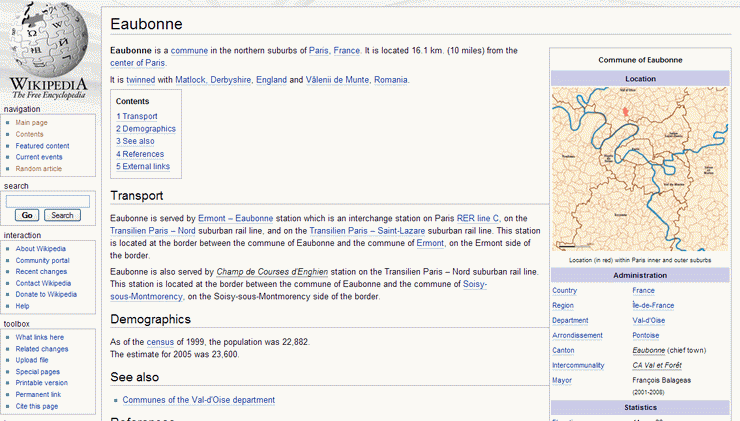Load a Random article
The image size is (740, 421).
click(x=38, y=168)
